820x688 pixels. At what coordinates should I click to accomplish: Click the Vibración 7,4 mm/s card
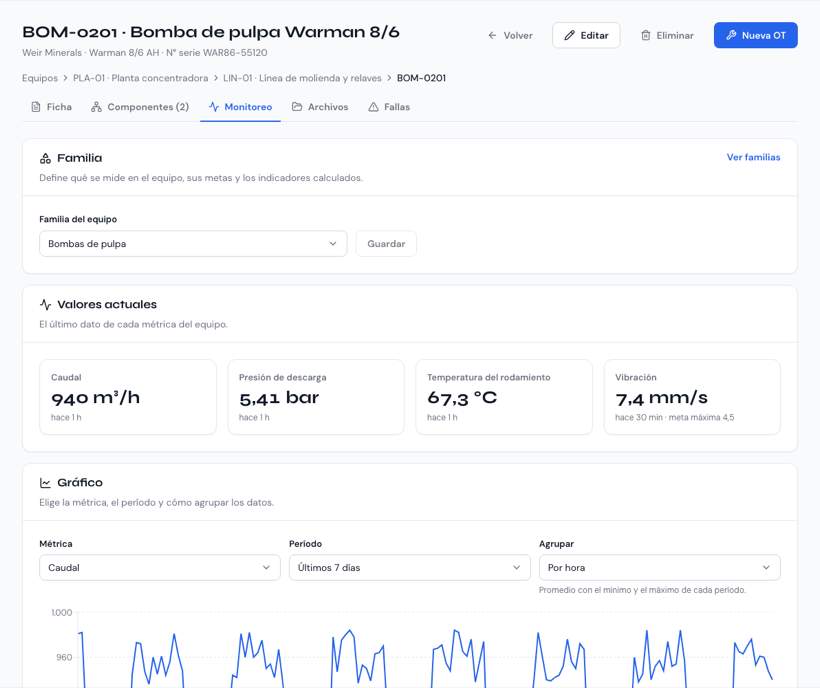(x=692, y=397)
